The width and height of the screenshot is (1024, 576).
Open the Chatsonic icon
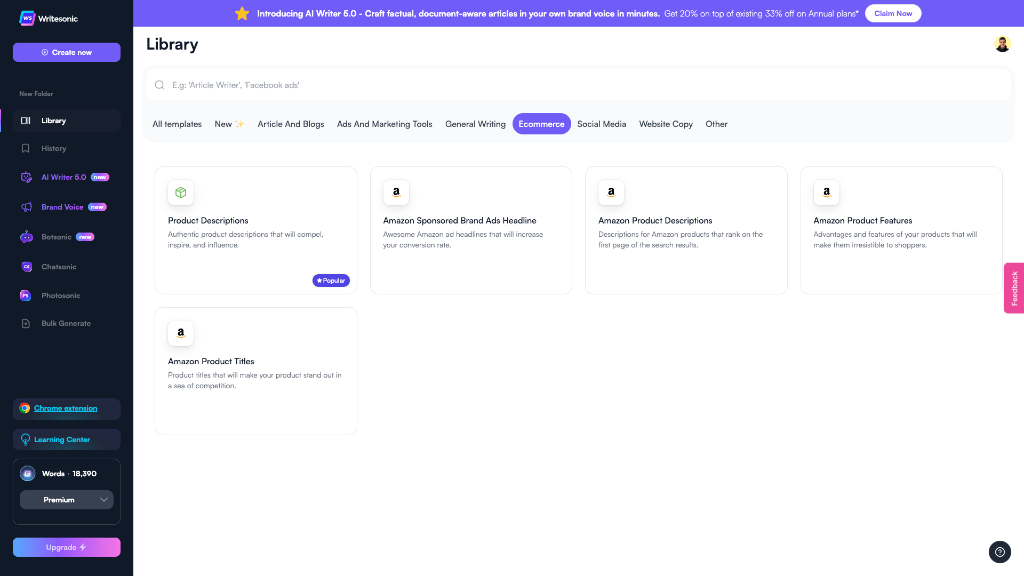click(x=26, y=266)
